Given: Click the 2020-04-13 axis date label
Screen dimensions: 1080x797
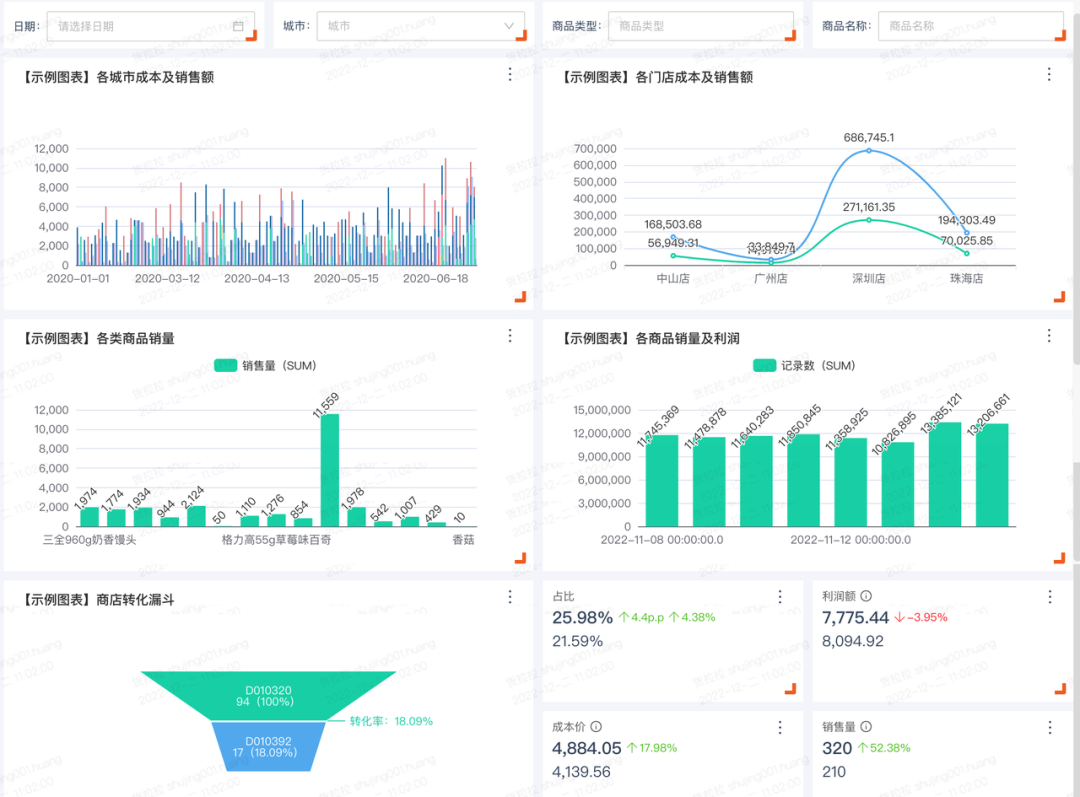Looking at the screenshot, I should click(257, 278).
